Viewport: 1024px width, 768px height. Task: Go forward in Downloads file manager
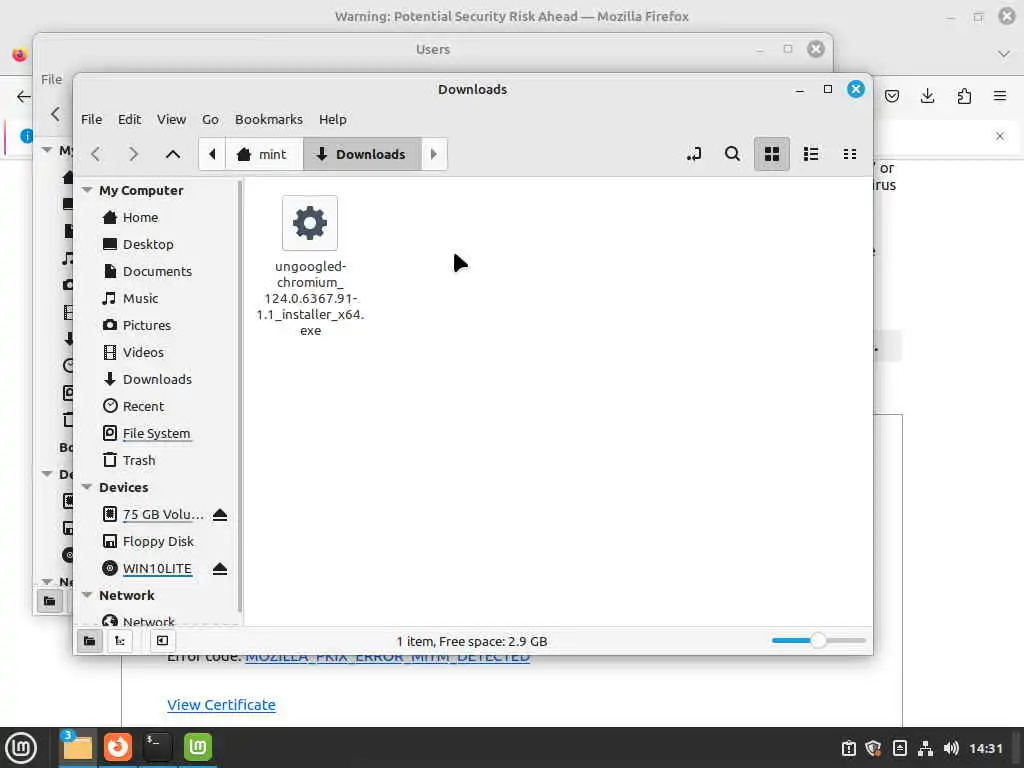click(134, 154)
